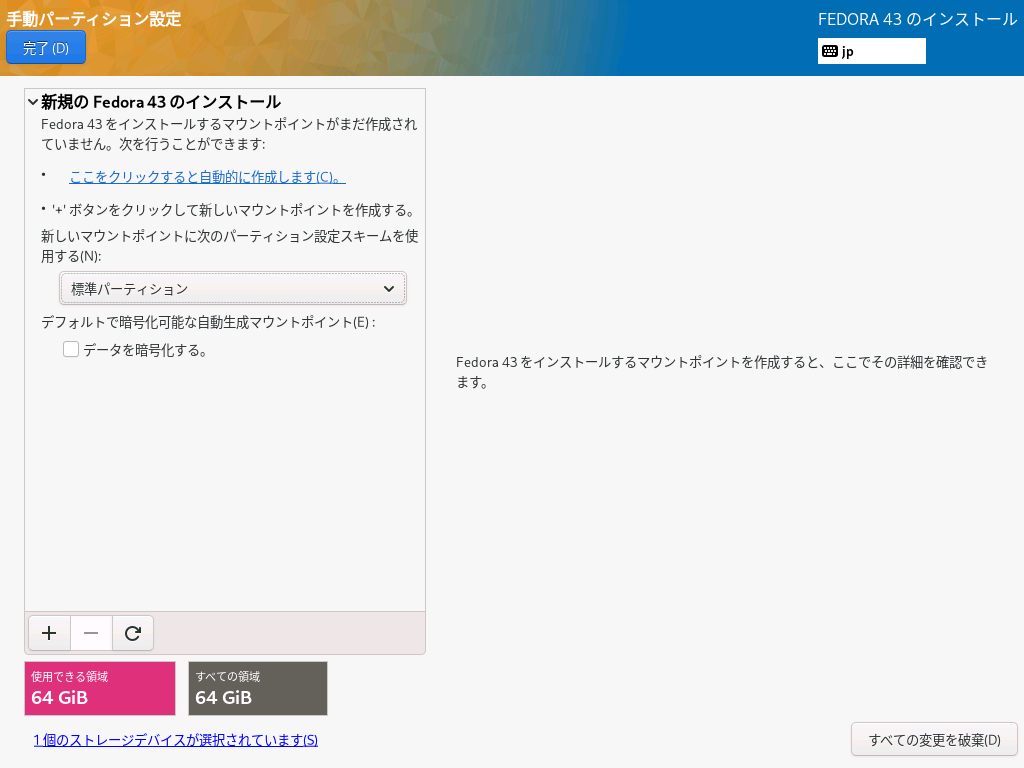Click the gray すべての領域 64 GiB box

click(x=257, y=688)
